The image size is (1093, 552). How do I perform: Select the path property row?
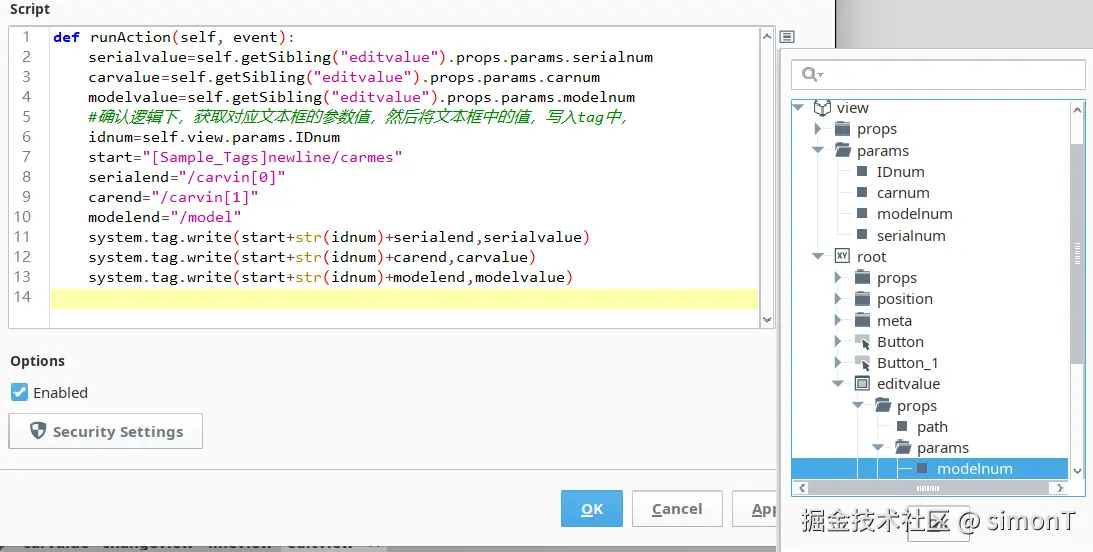coord(932,427)
